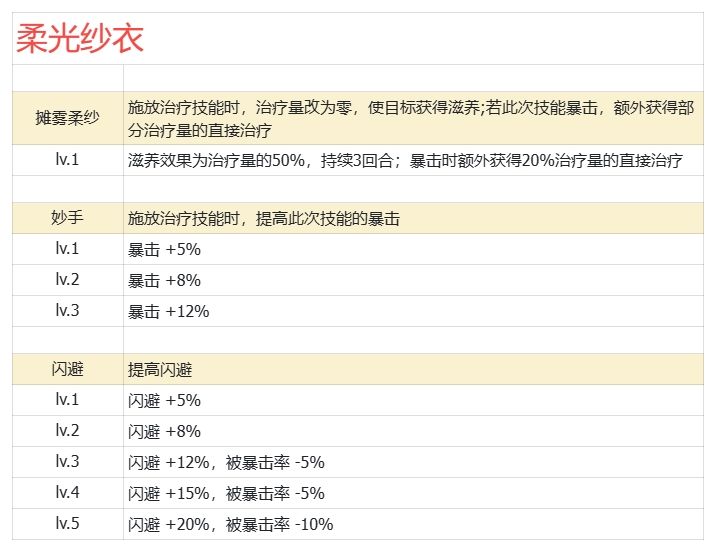Click the 摊雾柔纱 skill description cell
Image resolution: width=716 pixels, height=552 pixels.
click(413, 119)
